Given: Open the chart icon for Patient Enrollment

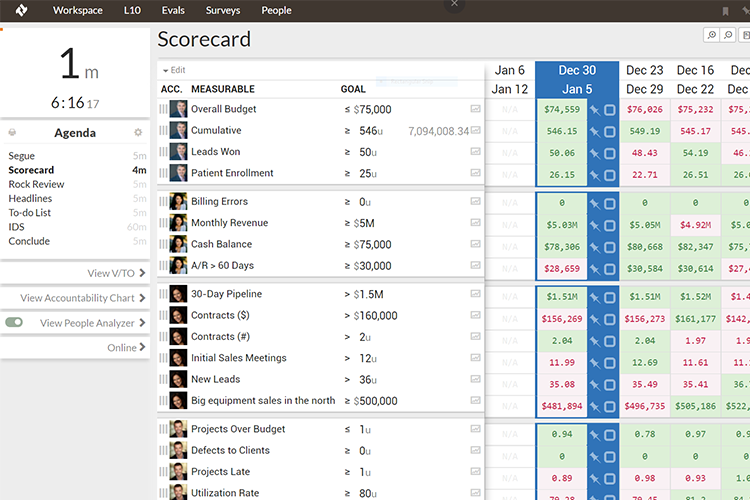Looking at the screenshot, I should pyautogui.click(x=475, y=173).
